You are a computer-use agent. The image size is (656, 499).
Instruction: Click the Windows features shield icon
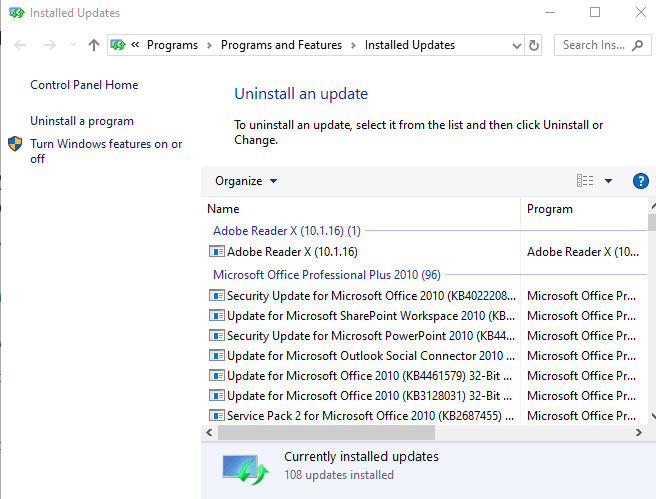pyautogui.click(x=16, y=145)
